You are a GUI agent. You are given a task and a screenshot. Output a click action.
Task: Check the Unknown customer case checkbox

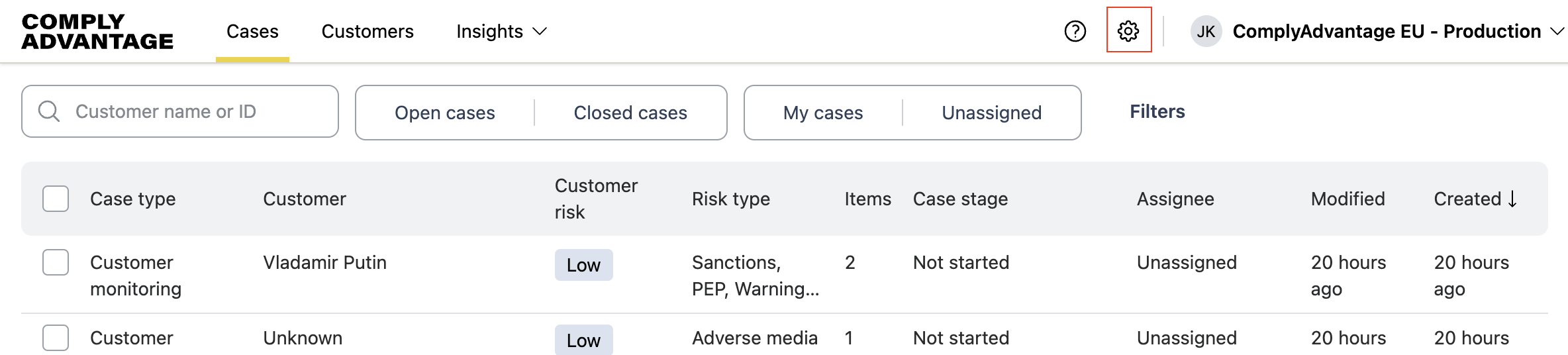pos(56,338)
